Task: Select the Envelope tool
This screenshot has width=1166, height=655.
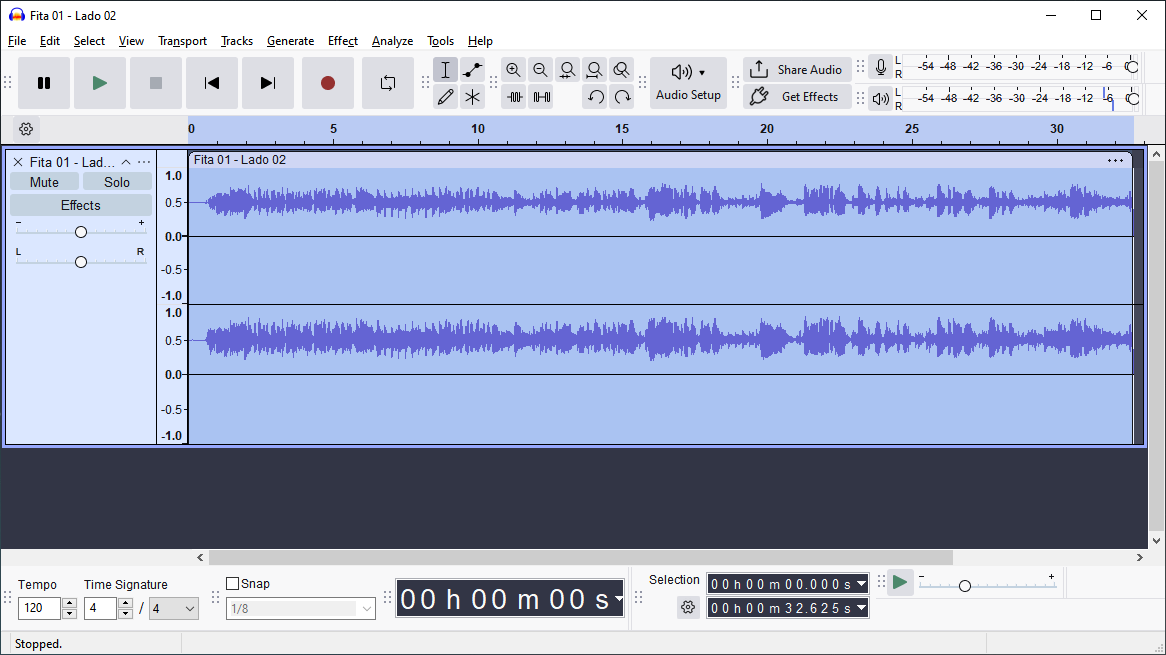Action: pyautogui.click(x=472, y=70)
